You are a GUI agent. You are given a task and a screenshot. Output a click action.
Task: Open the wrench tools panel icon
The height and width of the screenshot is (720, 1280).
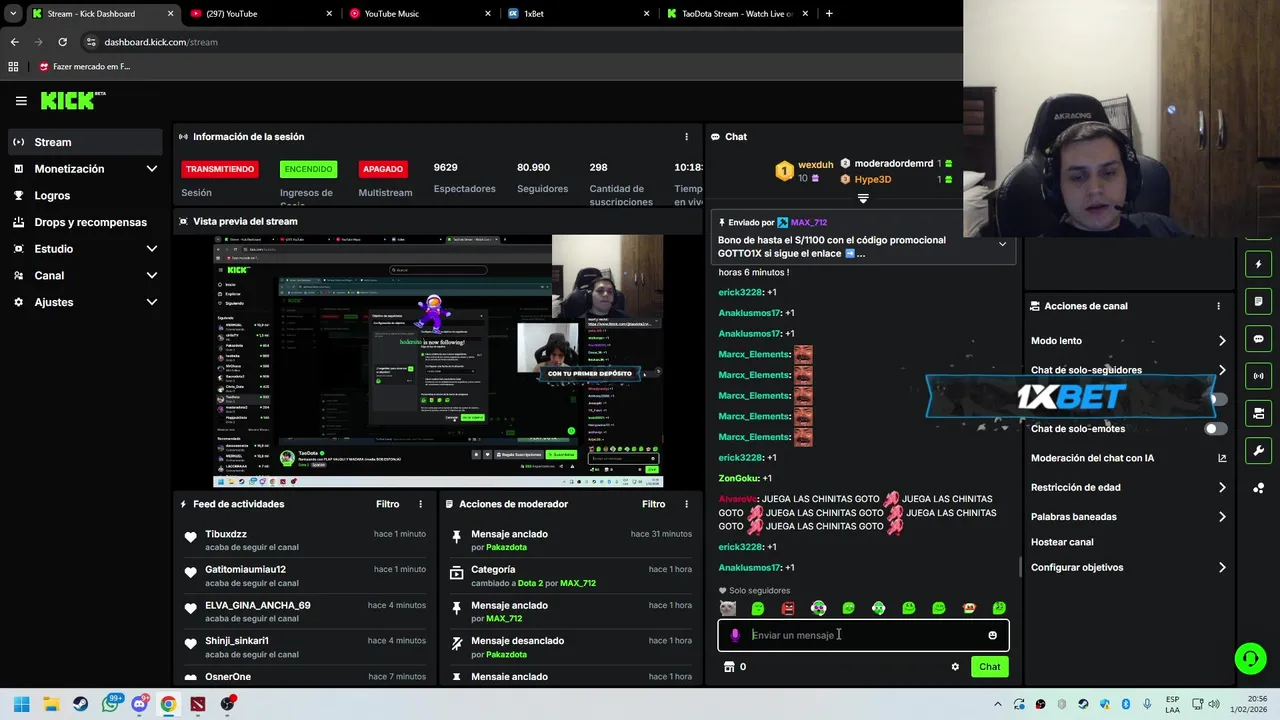[x=1259, y=450]
